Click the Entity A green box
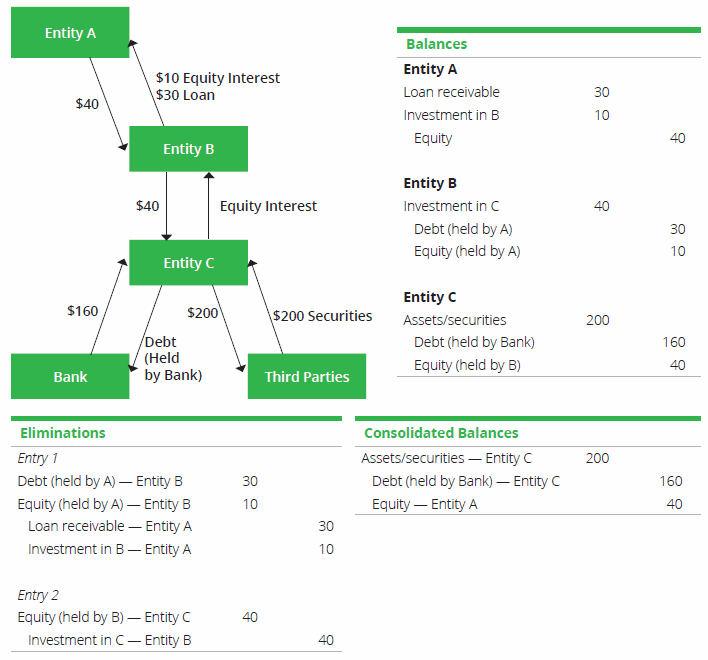 coord(70,33)
